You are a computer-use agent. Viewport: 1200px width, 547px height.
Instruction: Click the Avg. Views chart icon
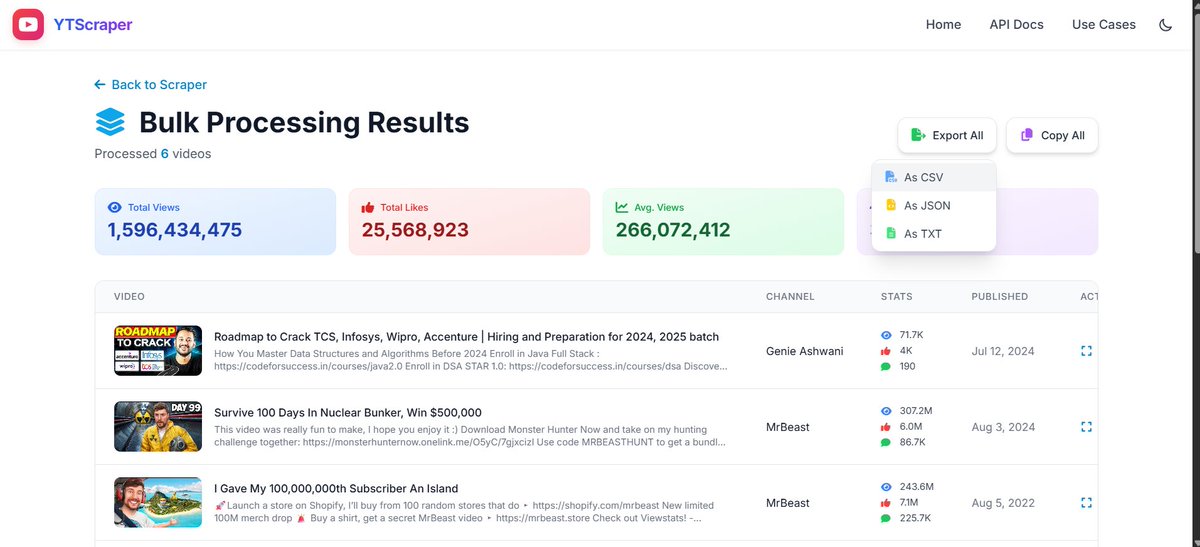coord(622,208)
